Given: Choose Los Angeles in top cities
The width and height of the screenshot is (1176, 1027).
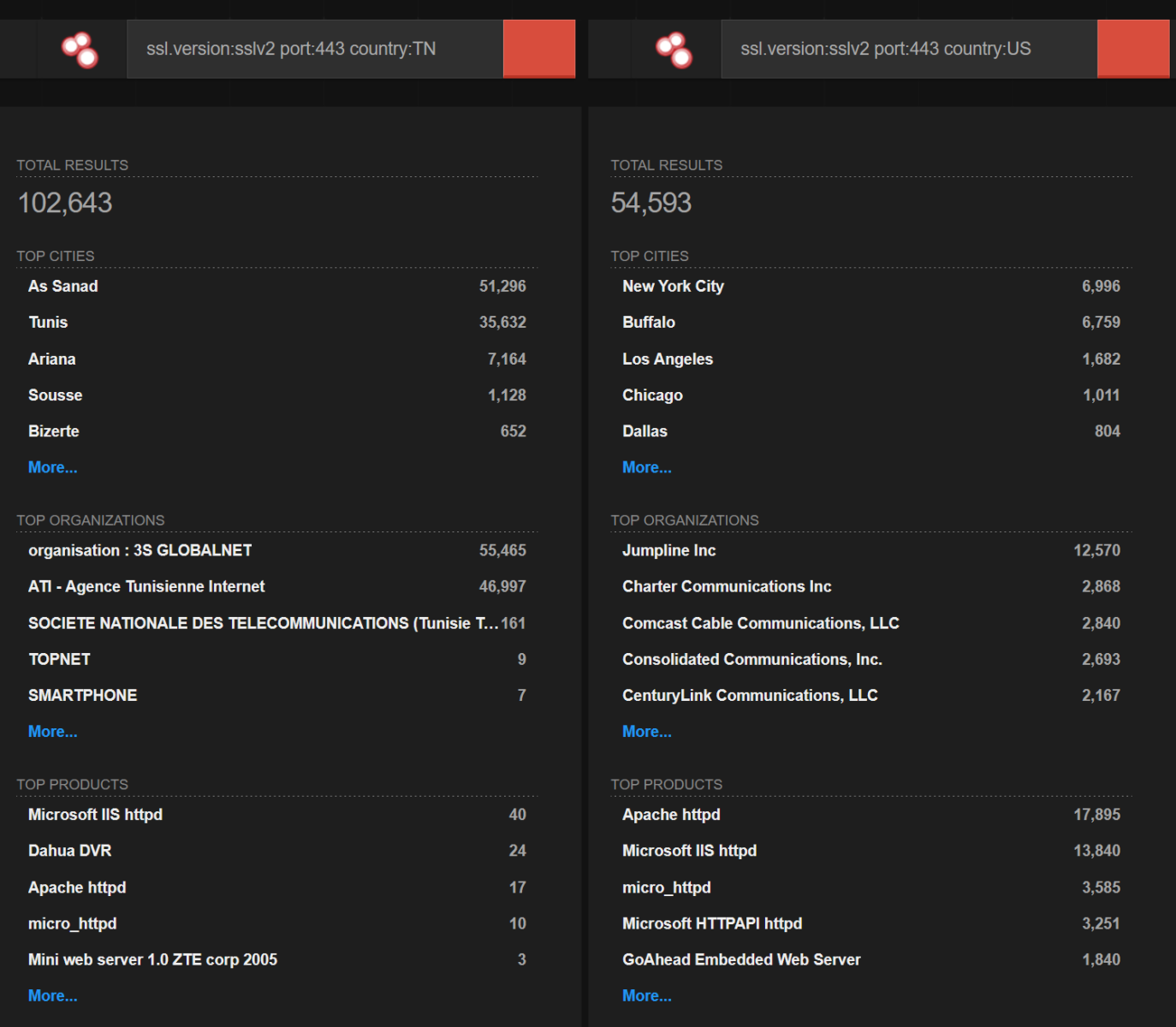Looking at the screenshot, I should 668,359.
